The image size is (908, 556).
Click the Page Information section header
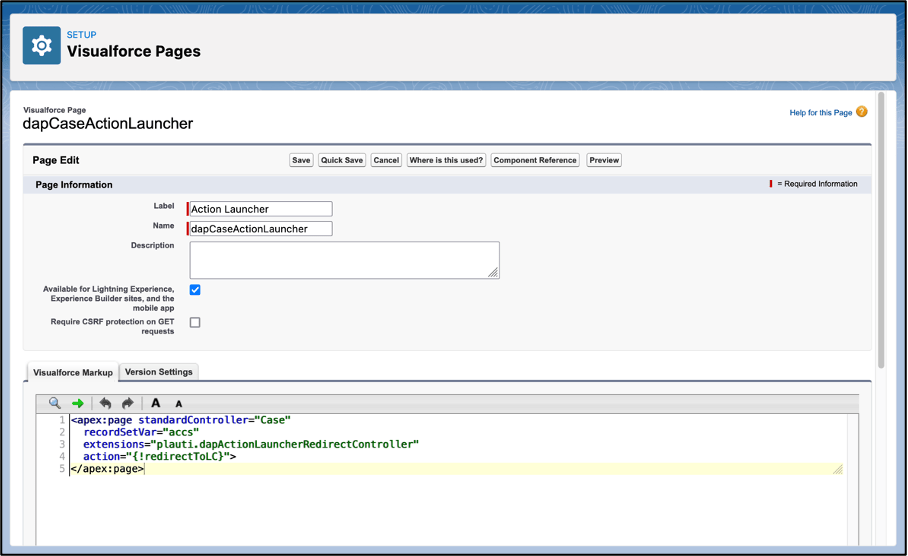point(74,185)
